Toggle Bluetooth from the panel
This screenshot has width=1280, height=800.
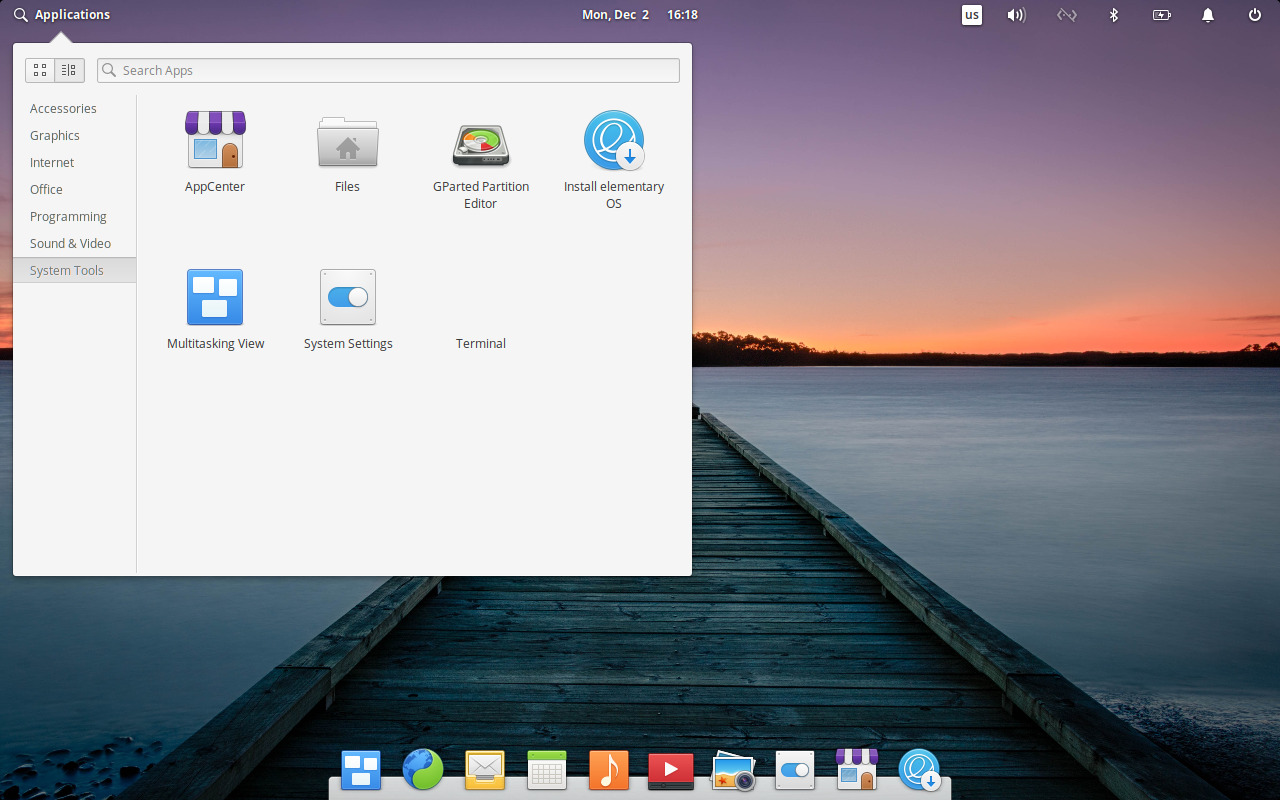pos(1114,15)
